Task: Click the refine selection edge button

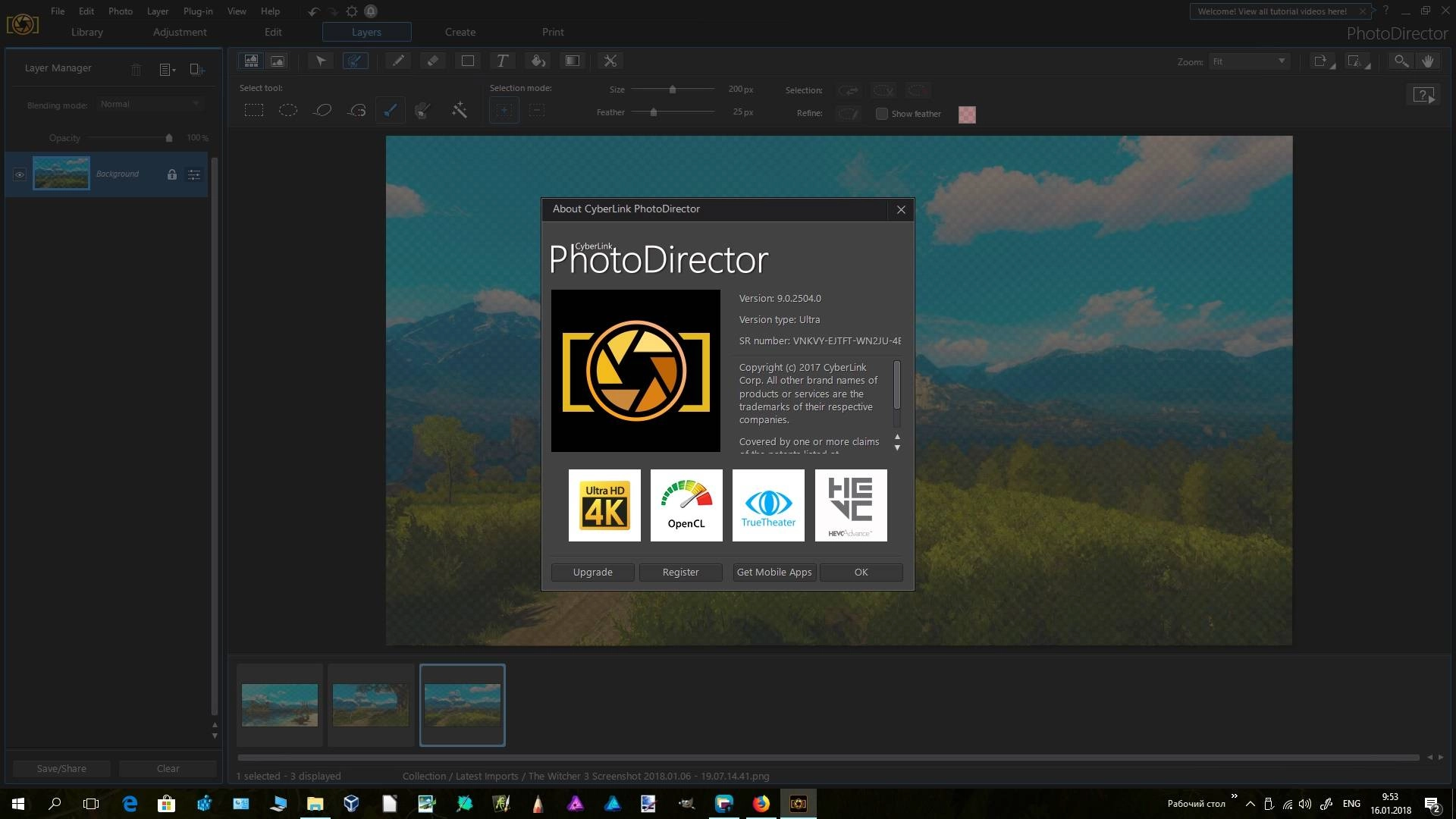Action: click(849, 114)
